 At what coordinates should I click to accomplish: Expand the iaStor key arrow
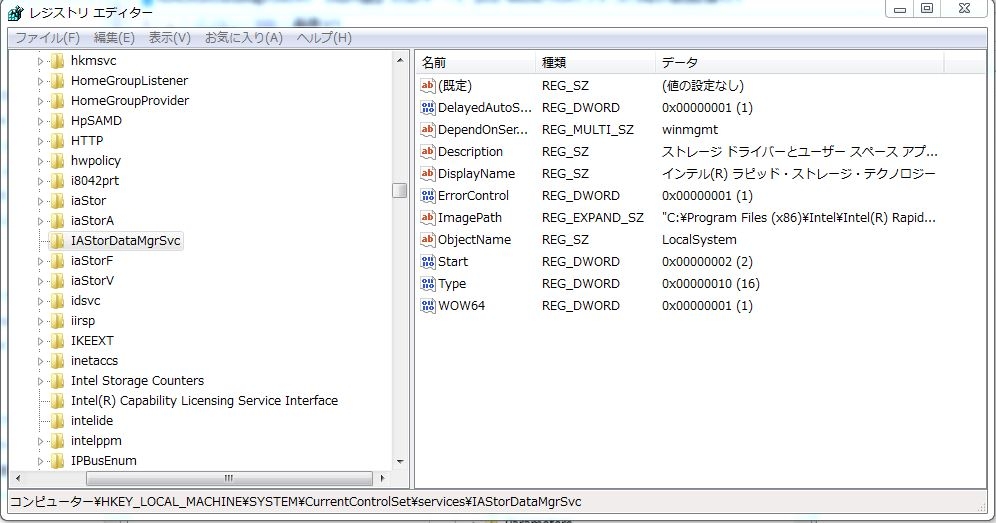pos(40,201)
